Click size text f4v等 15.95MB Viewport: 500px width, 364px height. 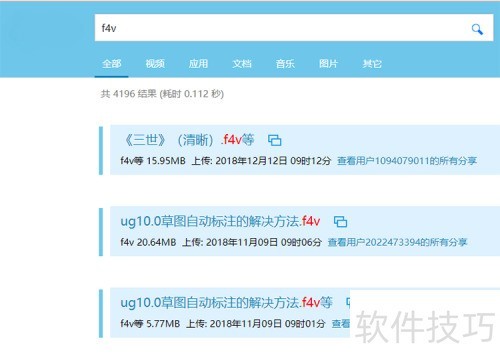(153, 161)
